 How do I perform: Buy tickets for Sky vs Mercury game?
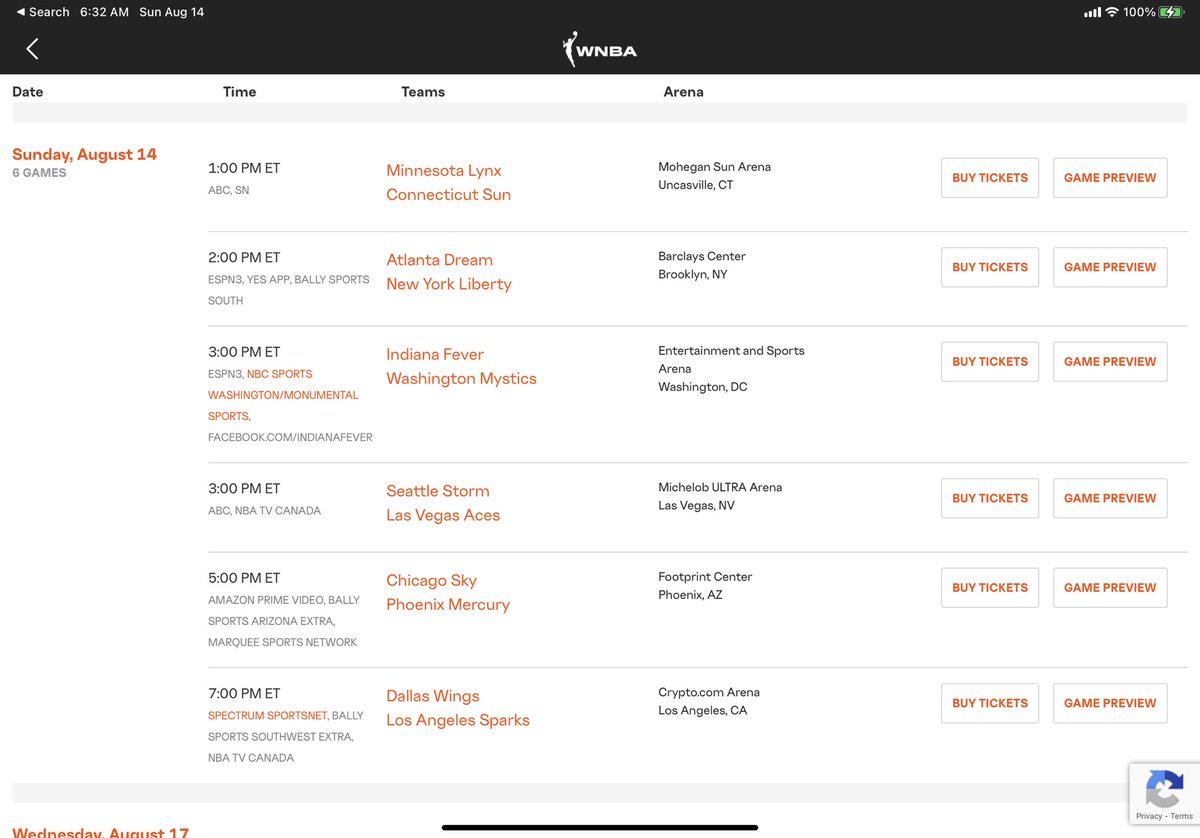(x=990, y=588)
